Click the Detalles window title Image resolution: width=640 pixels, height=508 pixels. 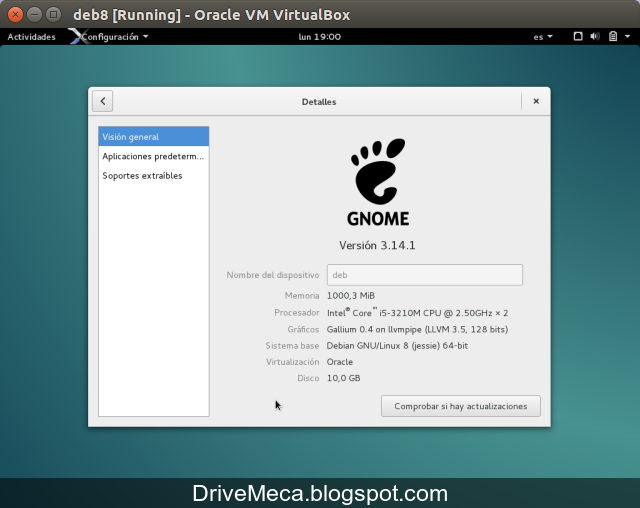pyautogui.click(x=319, y=102)
